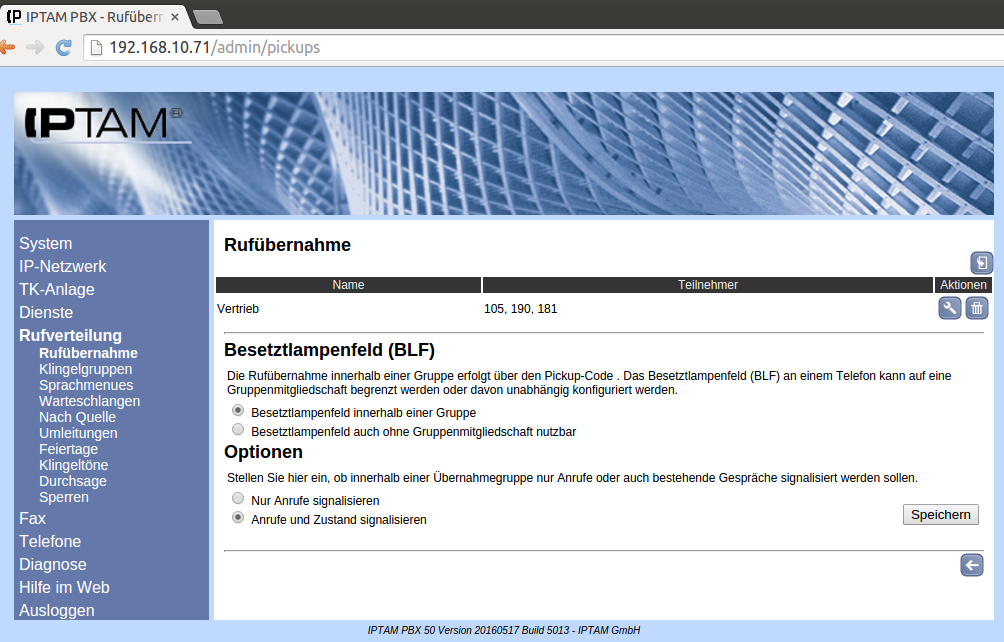Open Hilfe im Web link

point(64,587)
